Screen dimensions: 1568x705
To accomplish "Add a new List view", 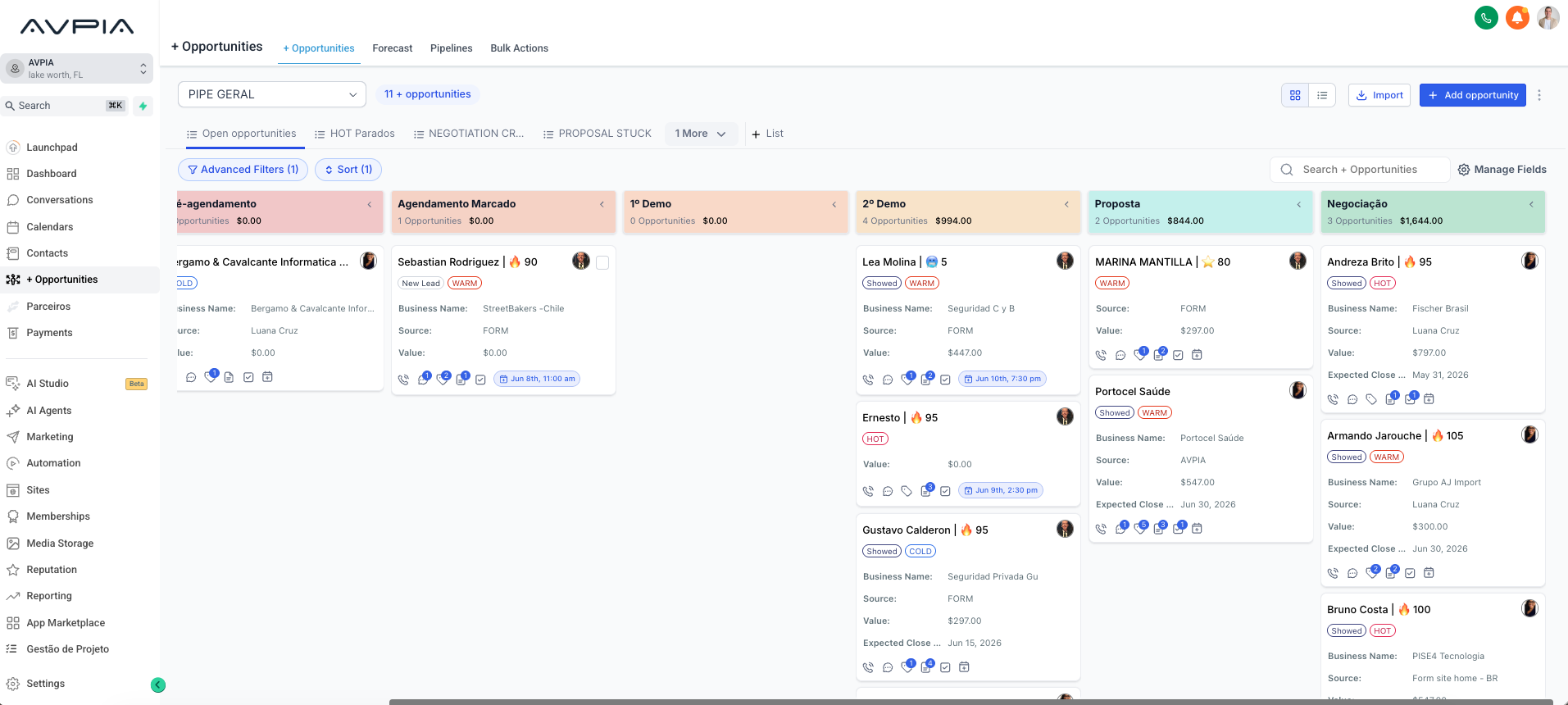I will [x=767, y=134].
